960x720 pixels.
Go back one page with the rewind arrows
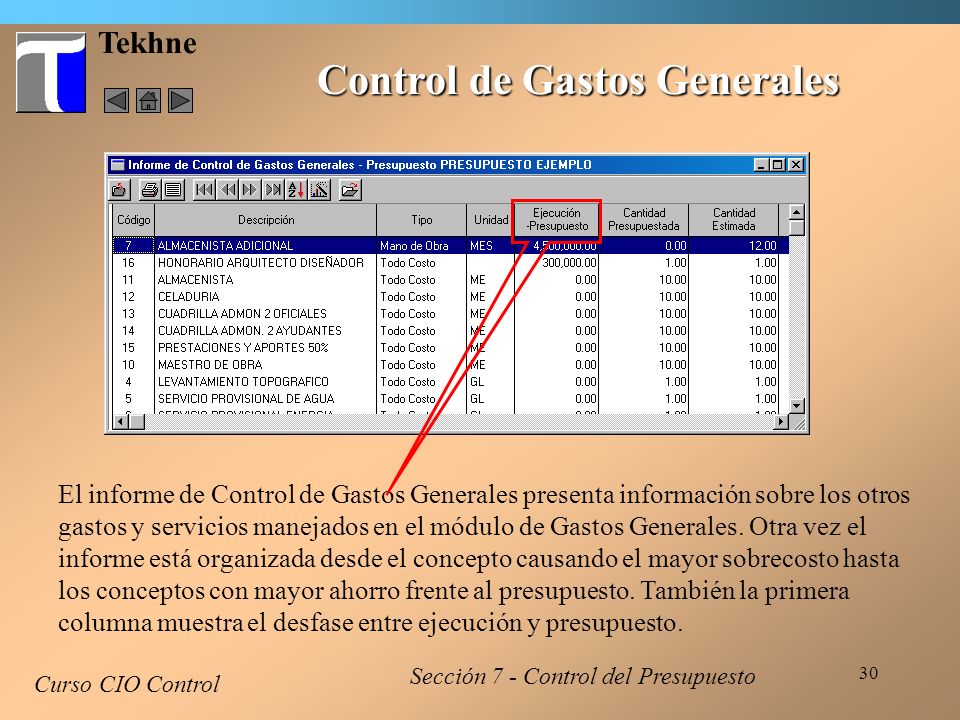228,190
